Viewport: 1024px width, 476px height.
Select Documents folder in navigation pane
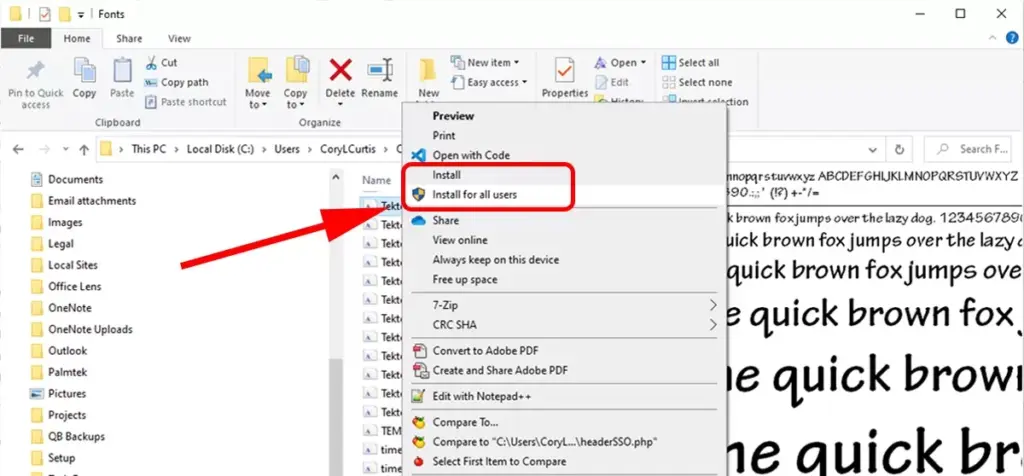coord(75,179)
